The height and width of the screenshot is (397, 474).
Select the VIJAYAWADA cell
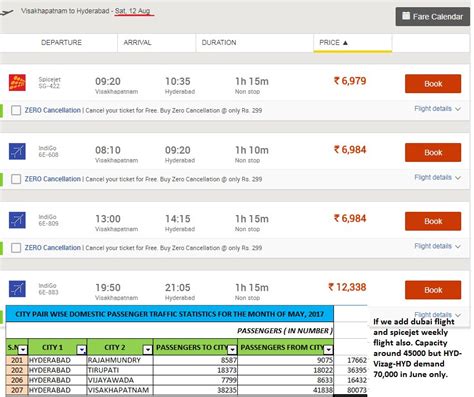[x=120, y=380]
